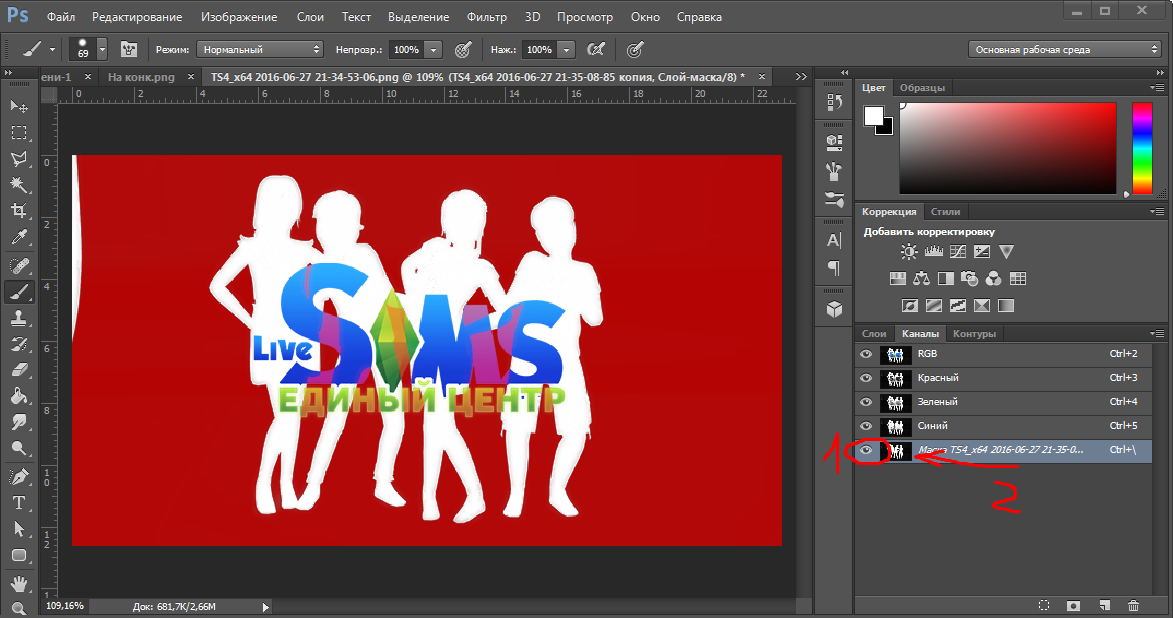Select the Polygonal Lasso tool
This screenshot has height=618, width=1173.
coord(19,159)
